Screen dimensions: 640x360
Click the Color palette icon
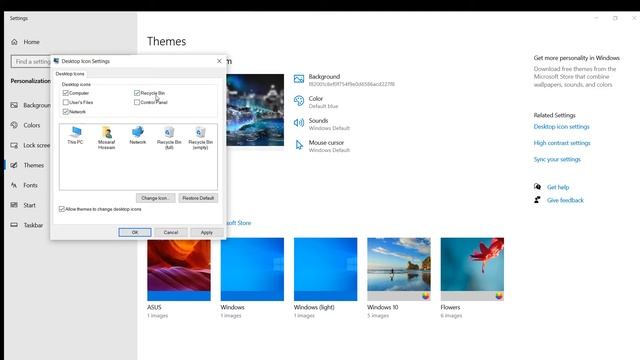click(299, 101)
